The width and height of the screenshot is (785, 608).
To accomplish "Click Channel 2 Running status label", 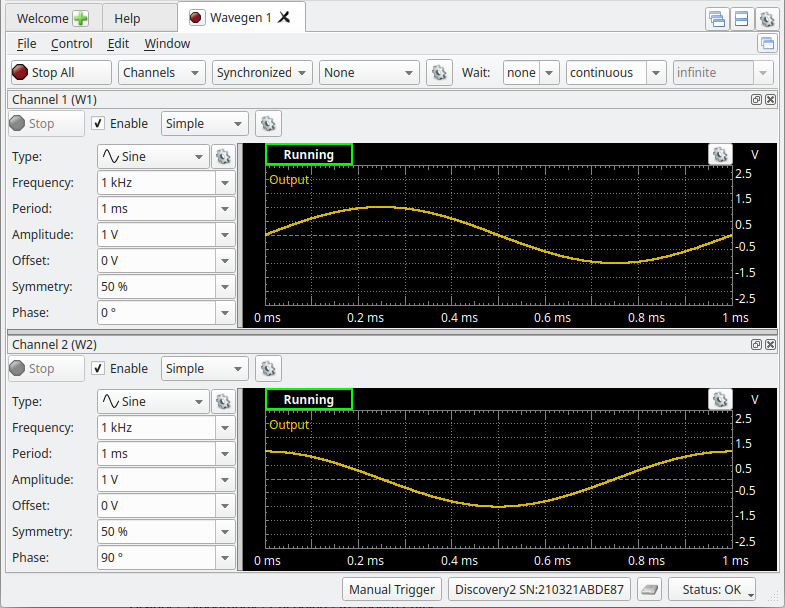I will 309,400.
